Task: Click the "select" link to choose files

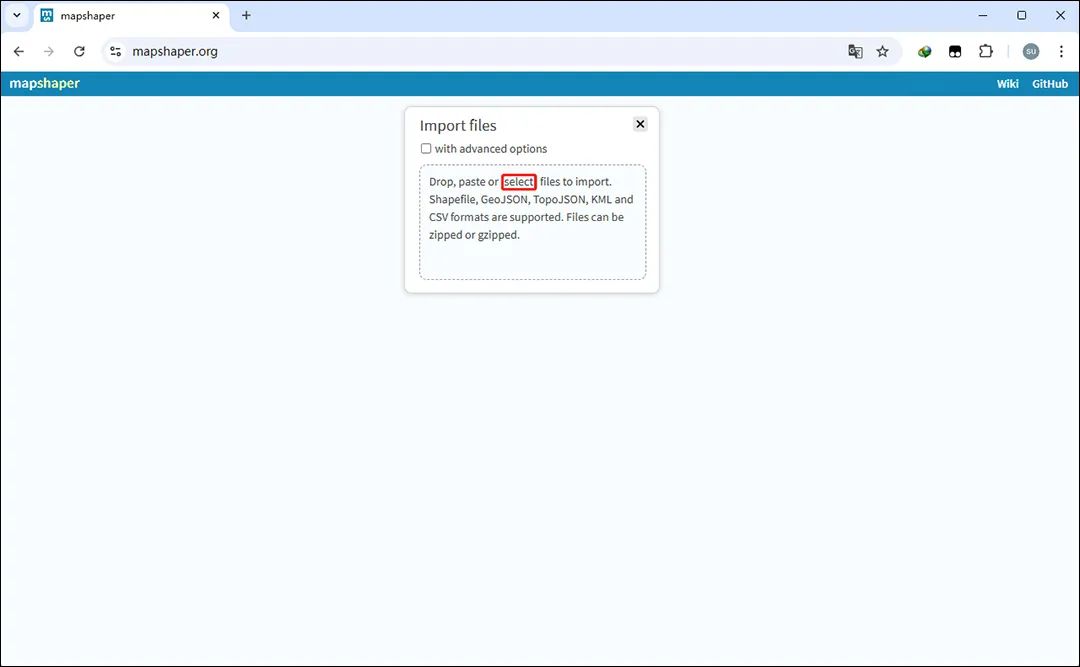Action: point(519,182)
